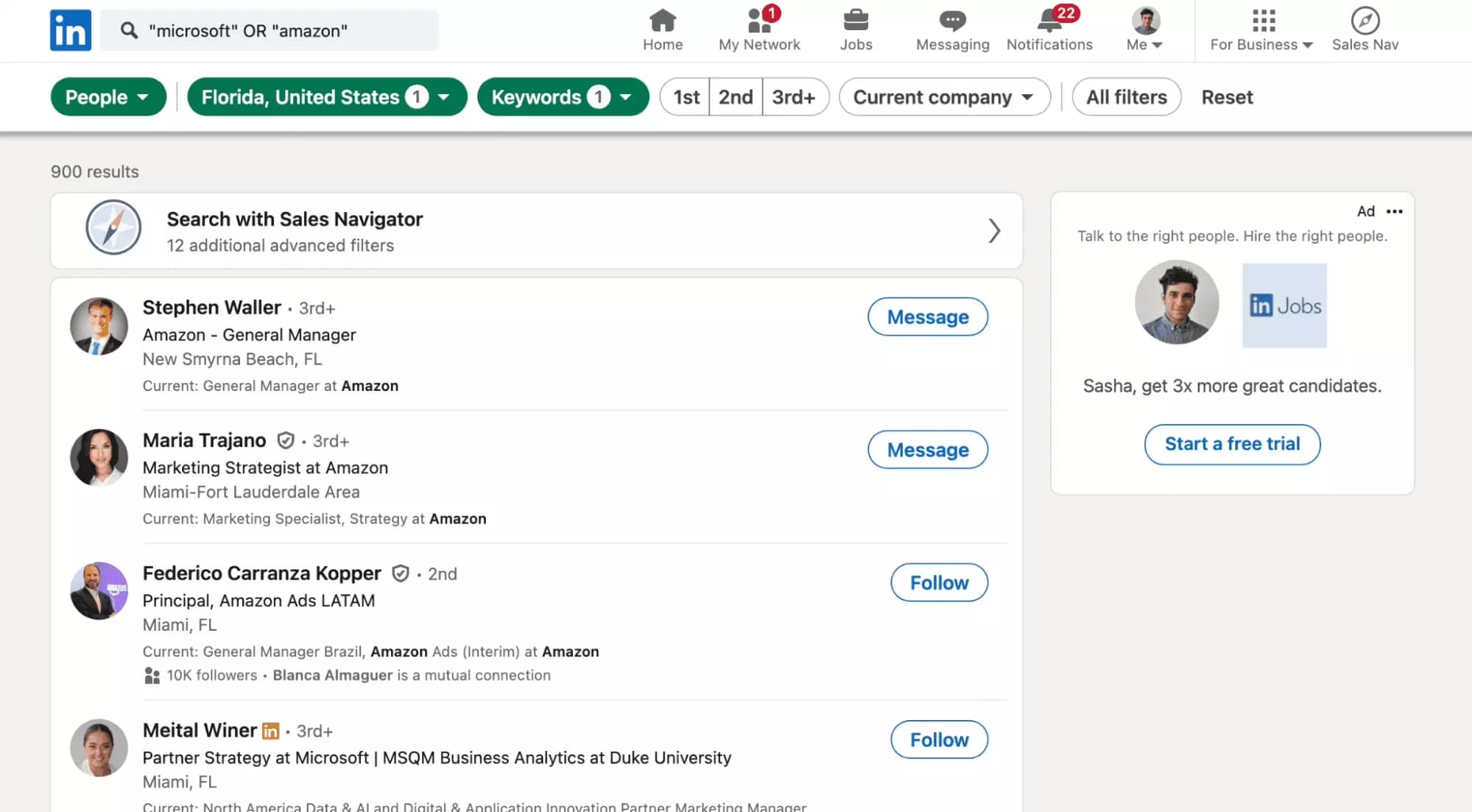Follow Federico Carranza Kopper

[x=939, y=583]
